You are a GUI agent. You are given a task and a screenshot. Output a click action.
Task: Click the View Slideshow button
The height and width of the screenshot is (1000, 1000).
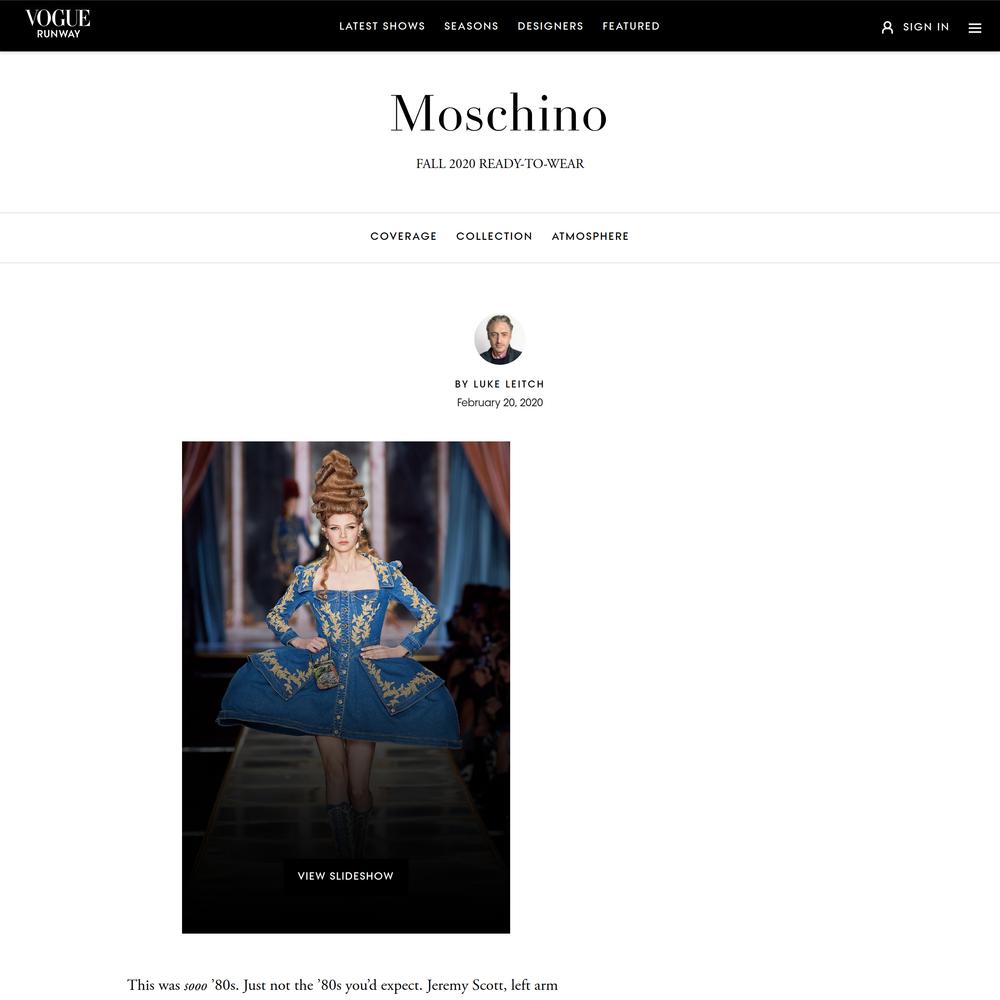pos(346,876)
